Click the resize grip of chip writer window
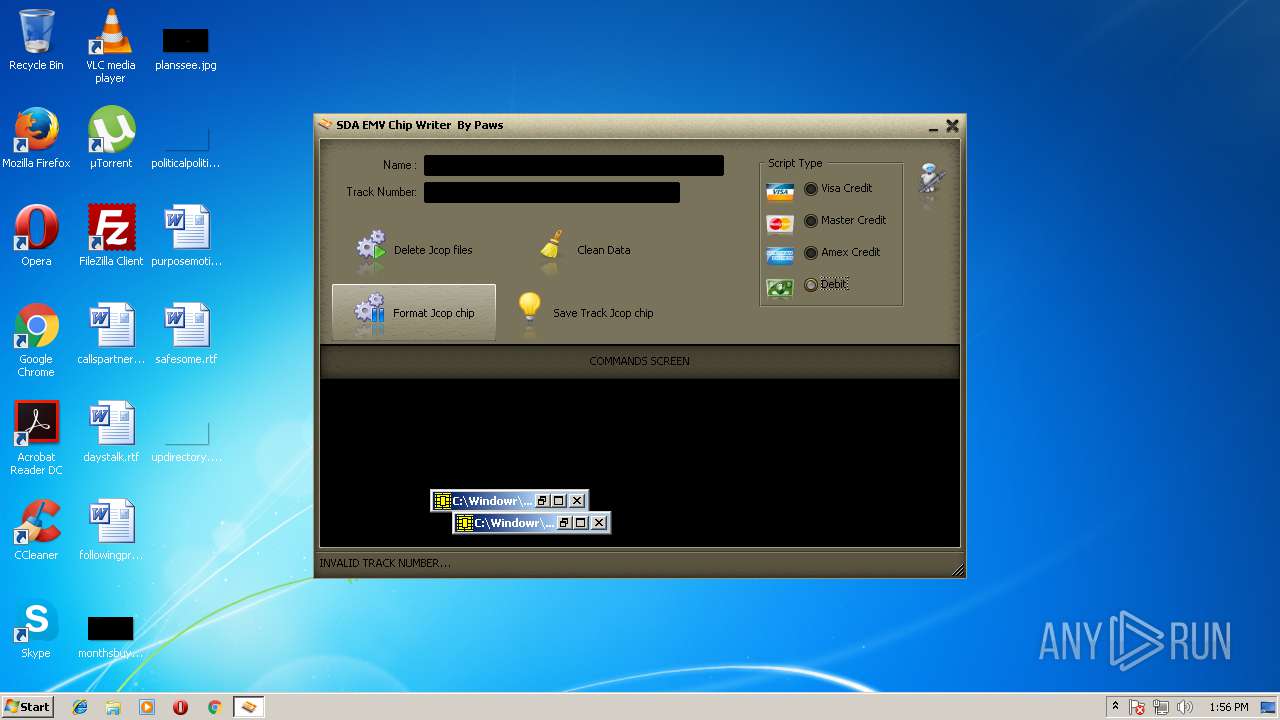Viewport: 1280px width, 720px height. (958, 570)
